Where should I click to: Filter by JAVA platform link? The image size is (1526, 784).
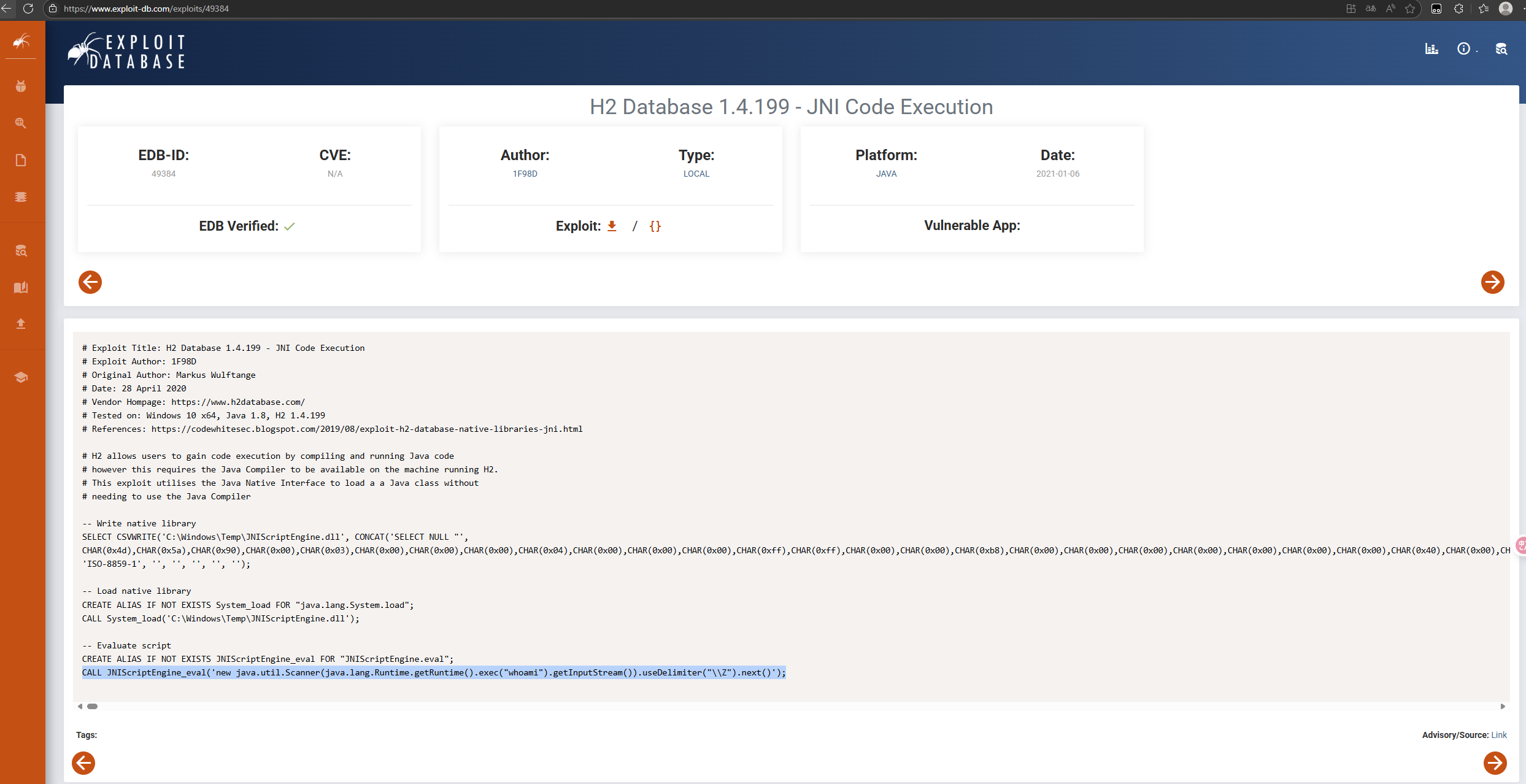pyautogui.click(x=886, y=174)
